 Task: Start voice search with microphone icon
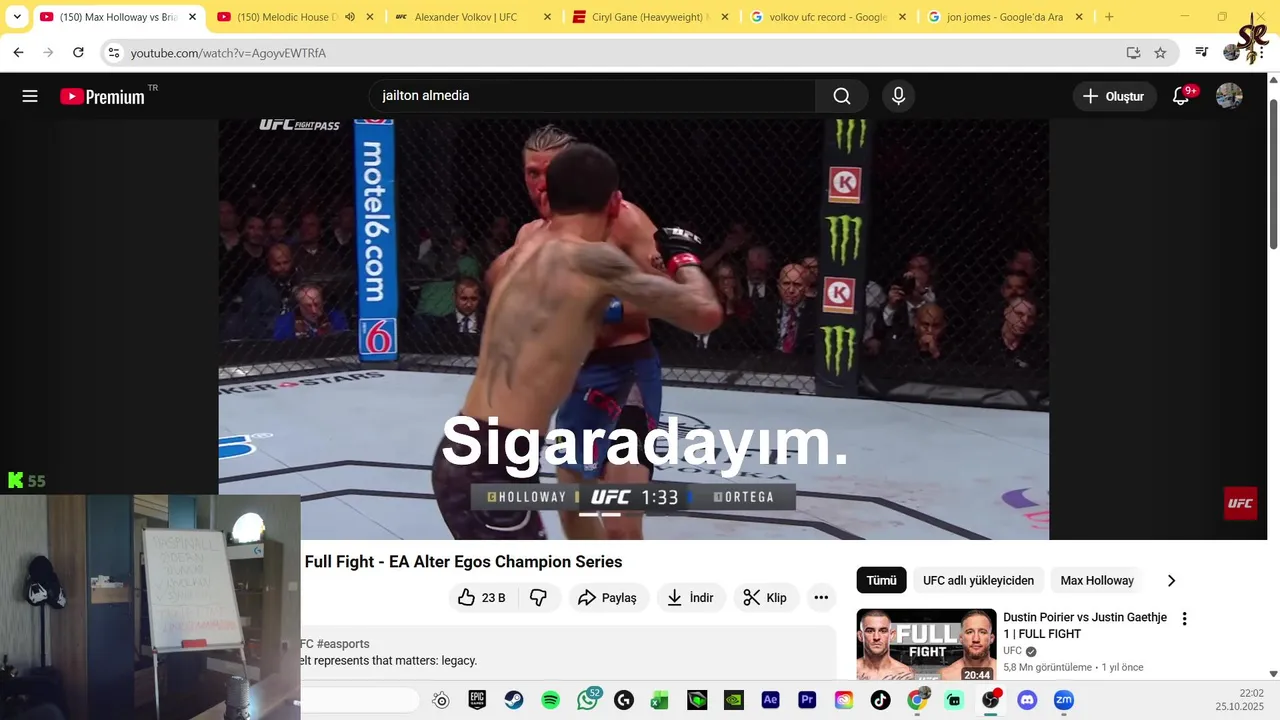tap(898, 96)
